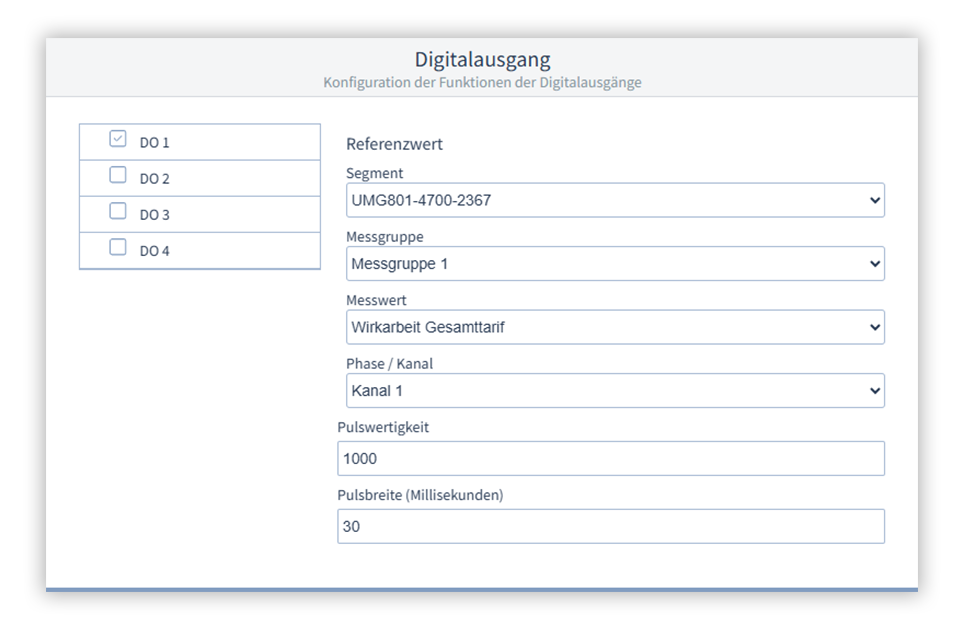This screenshot has width=963, height=630.
Task: Focus the Pulswertigkeit field containing 1000
Action: [x=610, y=459]
